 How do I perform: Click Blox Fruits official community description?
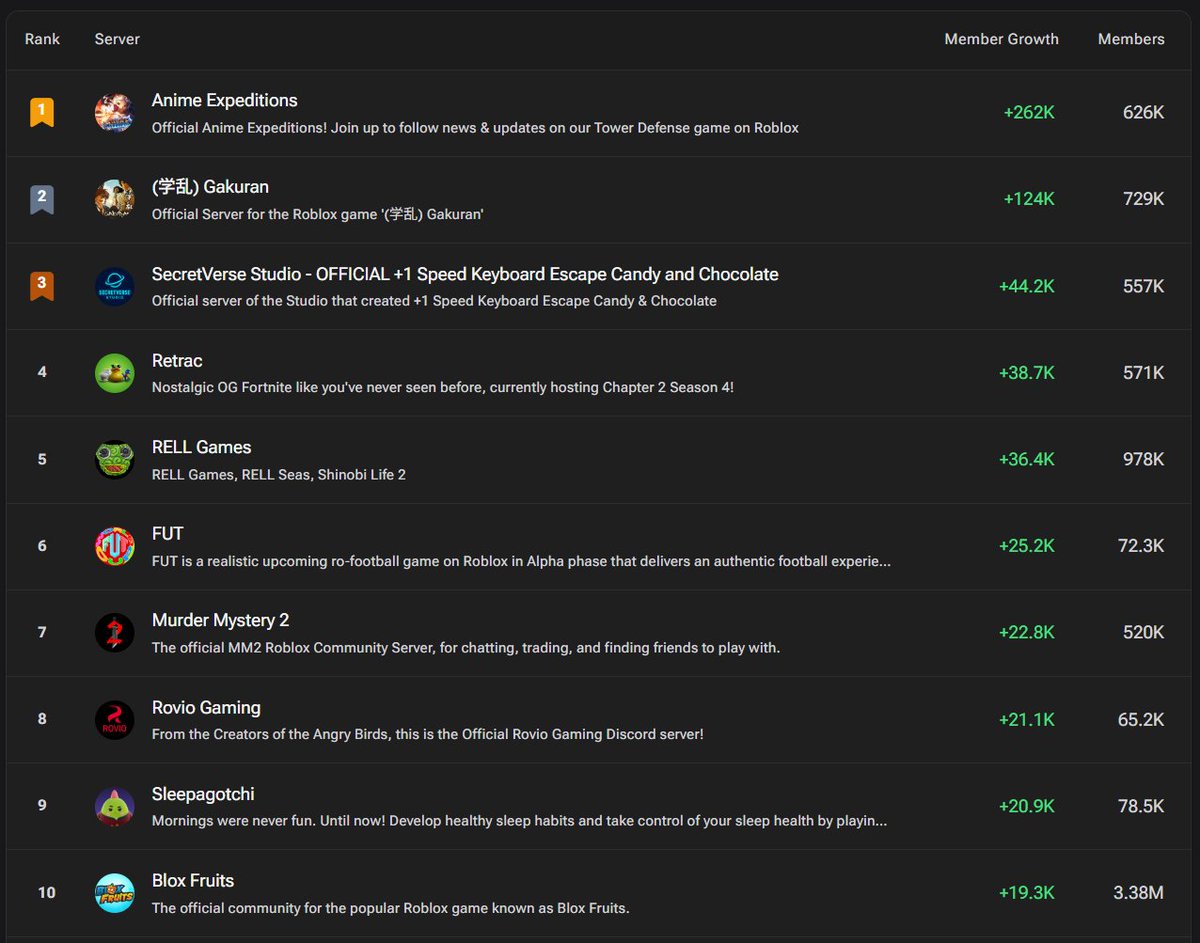pos(390,908)
